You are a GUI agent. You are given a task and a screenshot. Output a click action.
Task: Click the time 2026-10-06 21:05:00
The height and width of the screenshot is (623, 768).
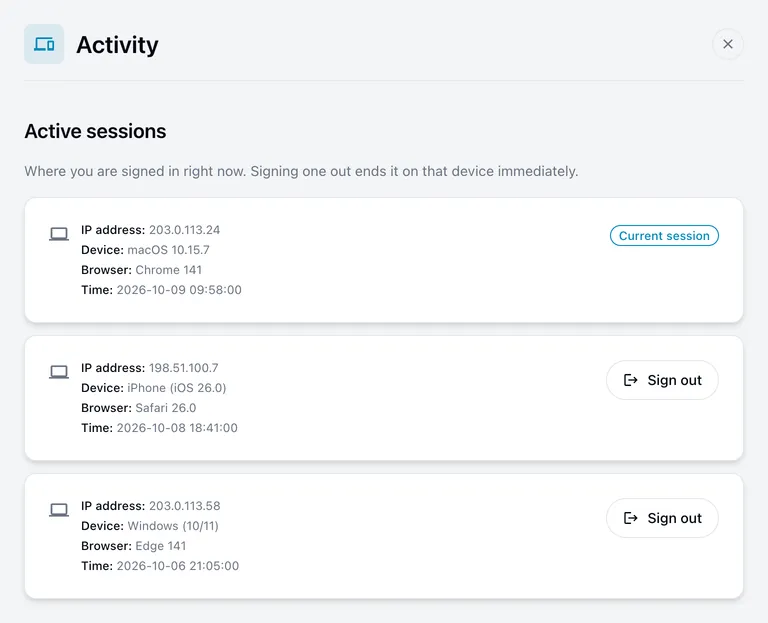[x=178, y=566]
